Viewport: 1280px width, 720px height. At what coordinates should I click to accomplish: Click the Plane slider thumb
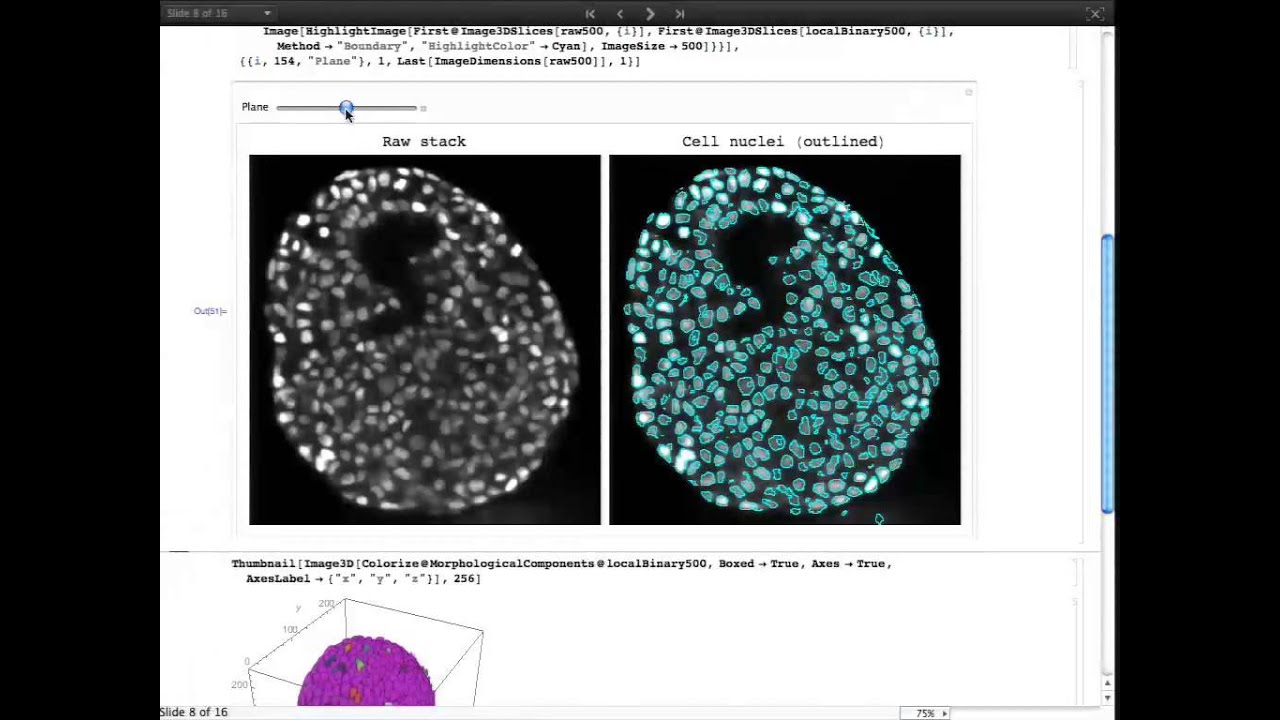pyautogui.click(x=346, y=107)
